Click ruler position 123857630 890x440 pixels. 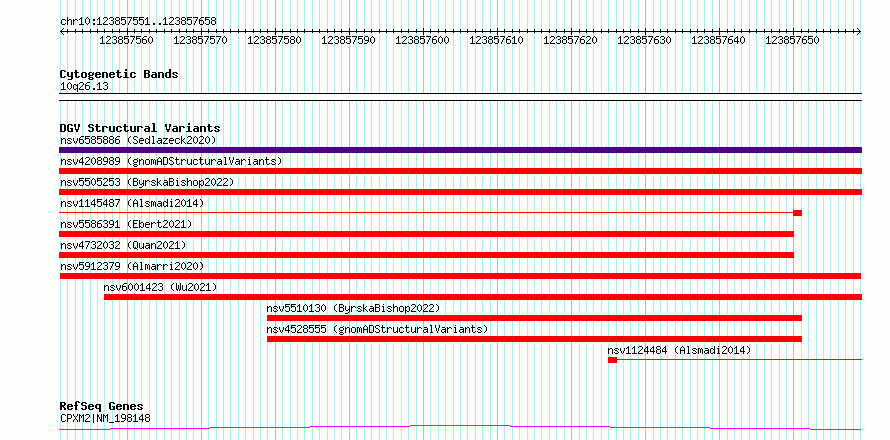coord(645,40)
